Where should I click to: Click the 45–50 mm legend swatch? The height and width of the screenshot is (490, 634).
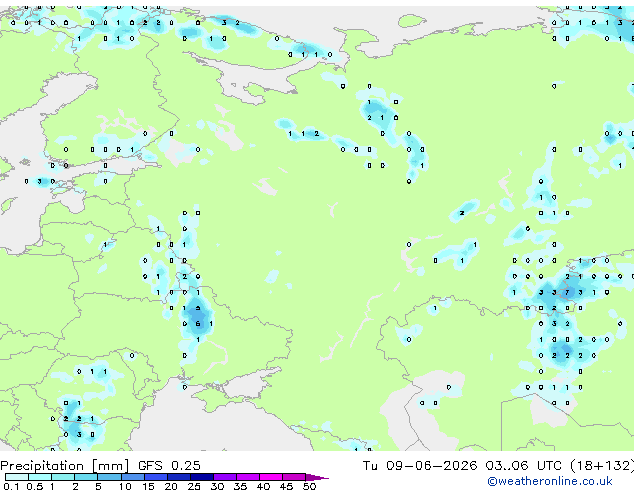click(294, 477)
